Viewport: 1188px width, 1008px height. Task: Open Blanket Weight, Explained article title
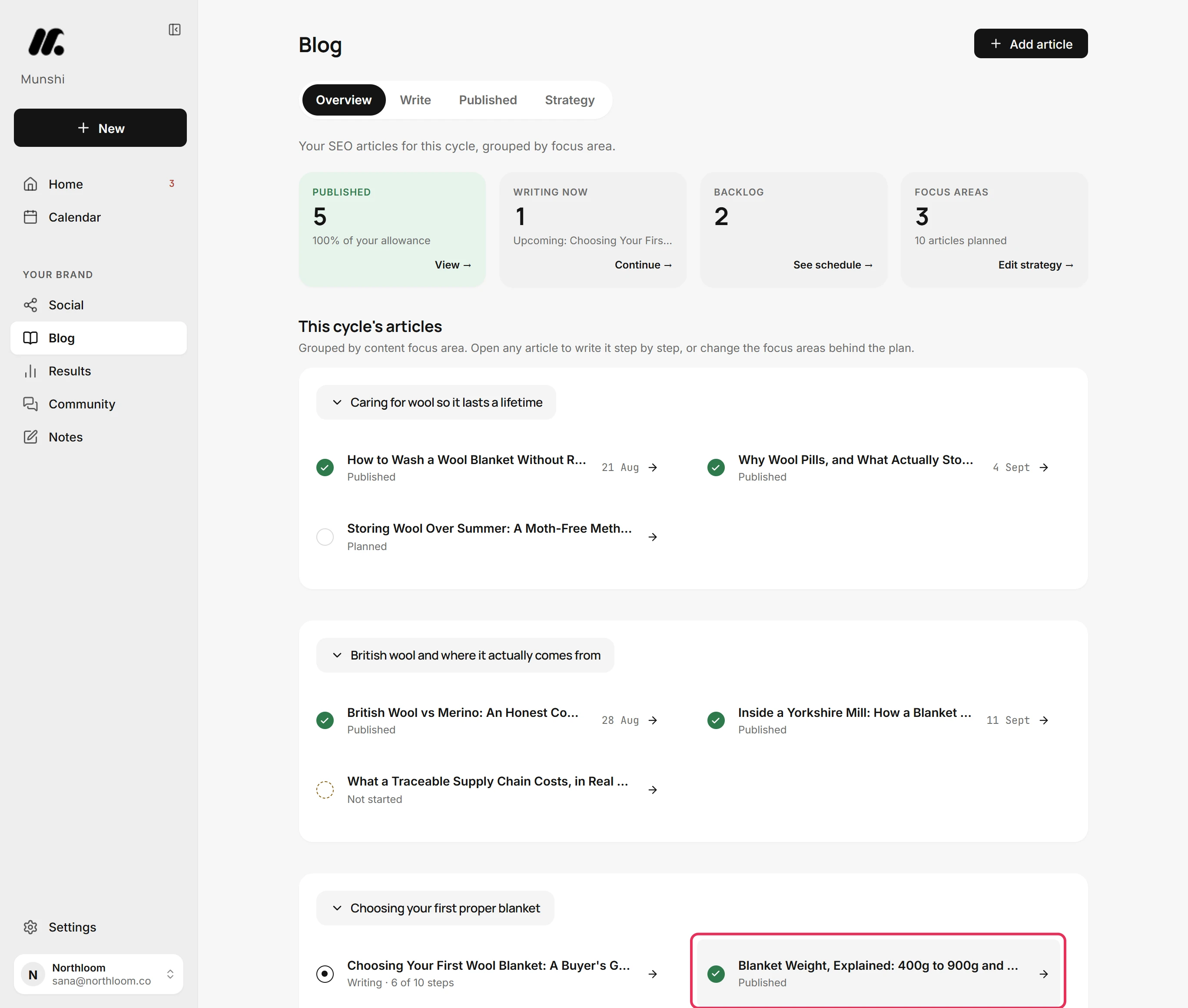pos(878,966)
